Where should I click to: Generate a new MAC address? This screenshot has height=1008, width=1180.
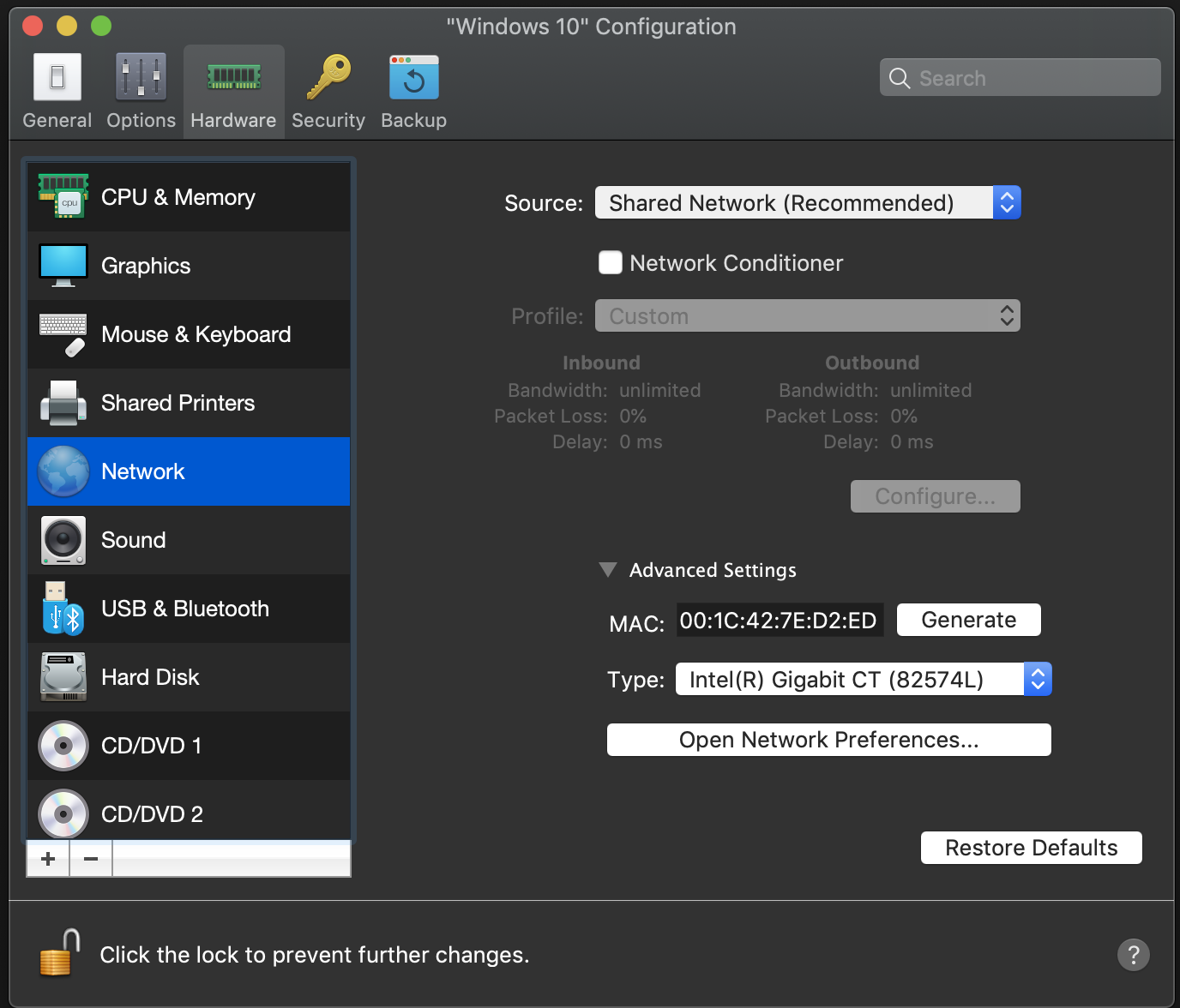[969, 620]
